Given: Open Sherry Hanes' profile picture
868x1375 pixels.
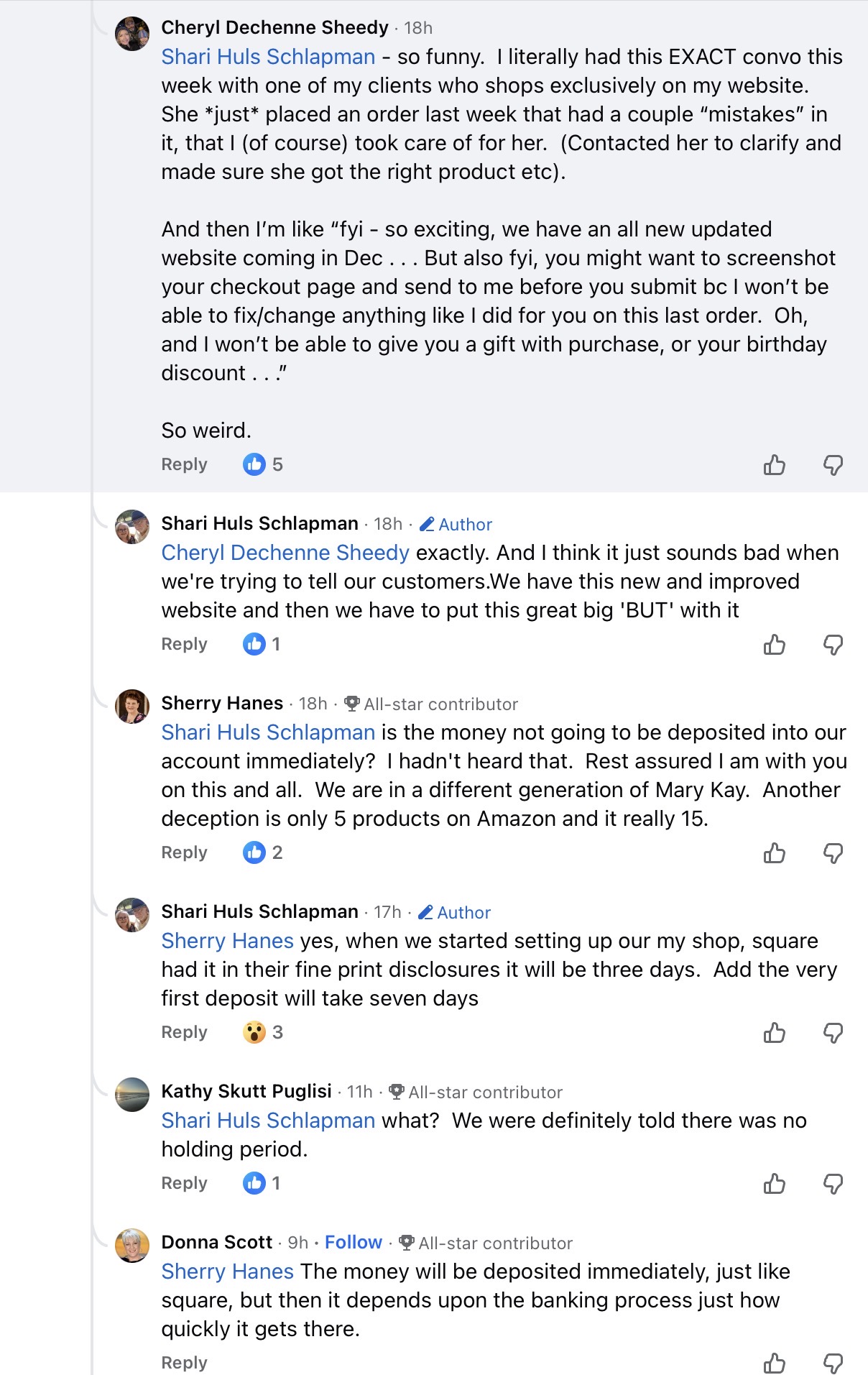Looking at the screenshot, I should point(132,707).
